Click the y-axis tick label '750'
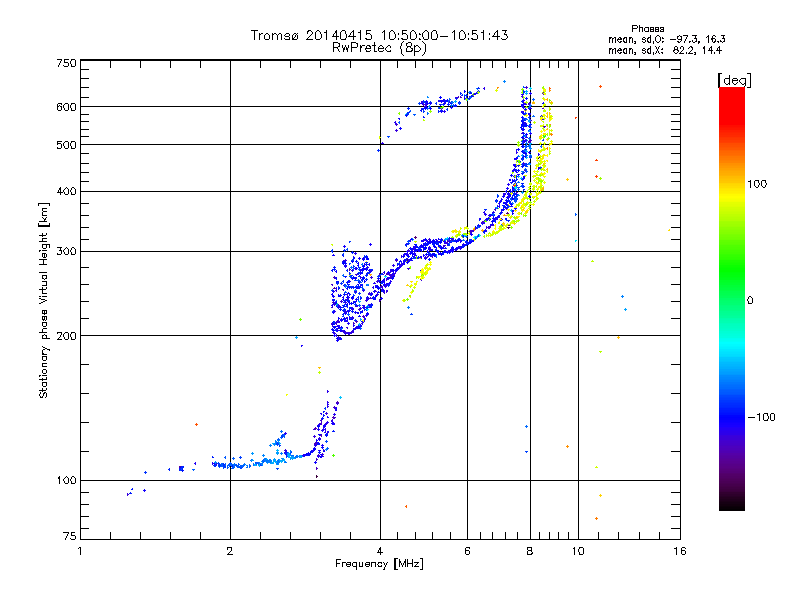The width and height of the screenshot is (800, 600). pyautogui.click(x=66, y=63)
